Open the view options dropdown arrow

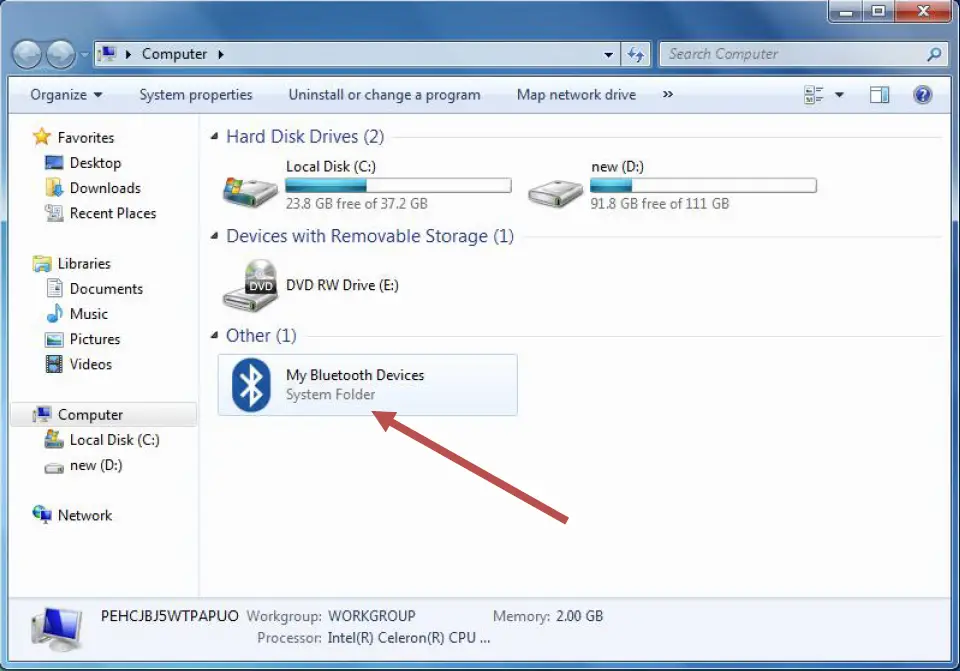(839, 95)
